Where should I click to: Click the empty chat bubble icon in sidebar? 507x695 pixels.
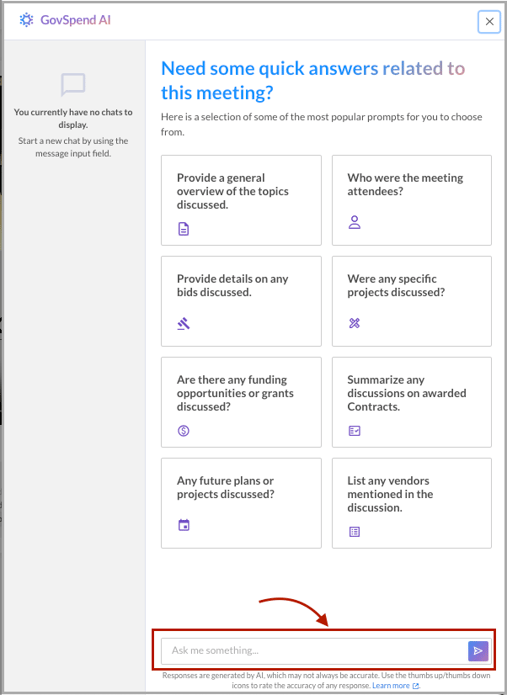(x=73, y=85)
